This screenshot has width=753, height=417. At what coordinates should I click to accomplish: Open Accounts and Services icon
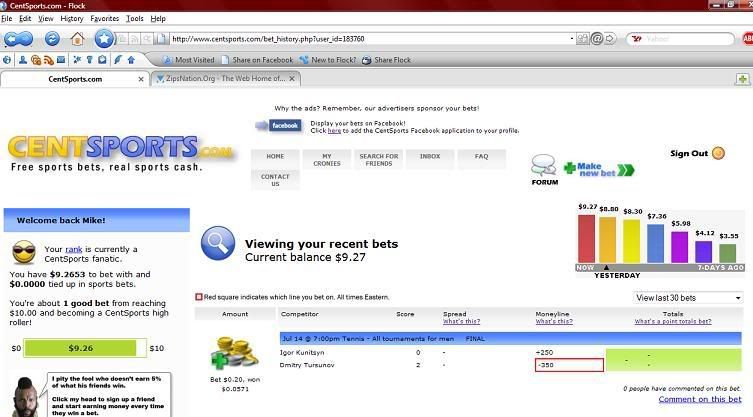89,60
